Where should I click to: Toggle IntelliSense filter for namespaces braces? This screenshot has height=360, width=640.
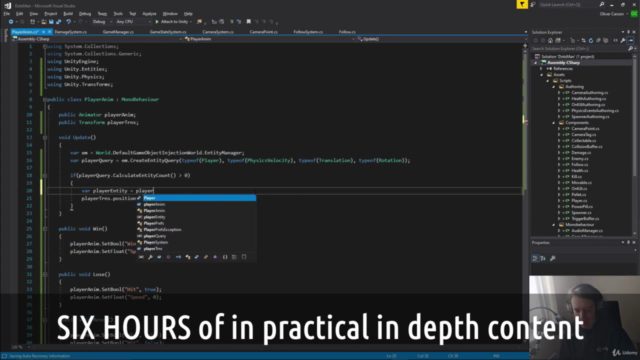click(225, 257)
